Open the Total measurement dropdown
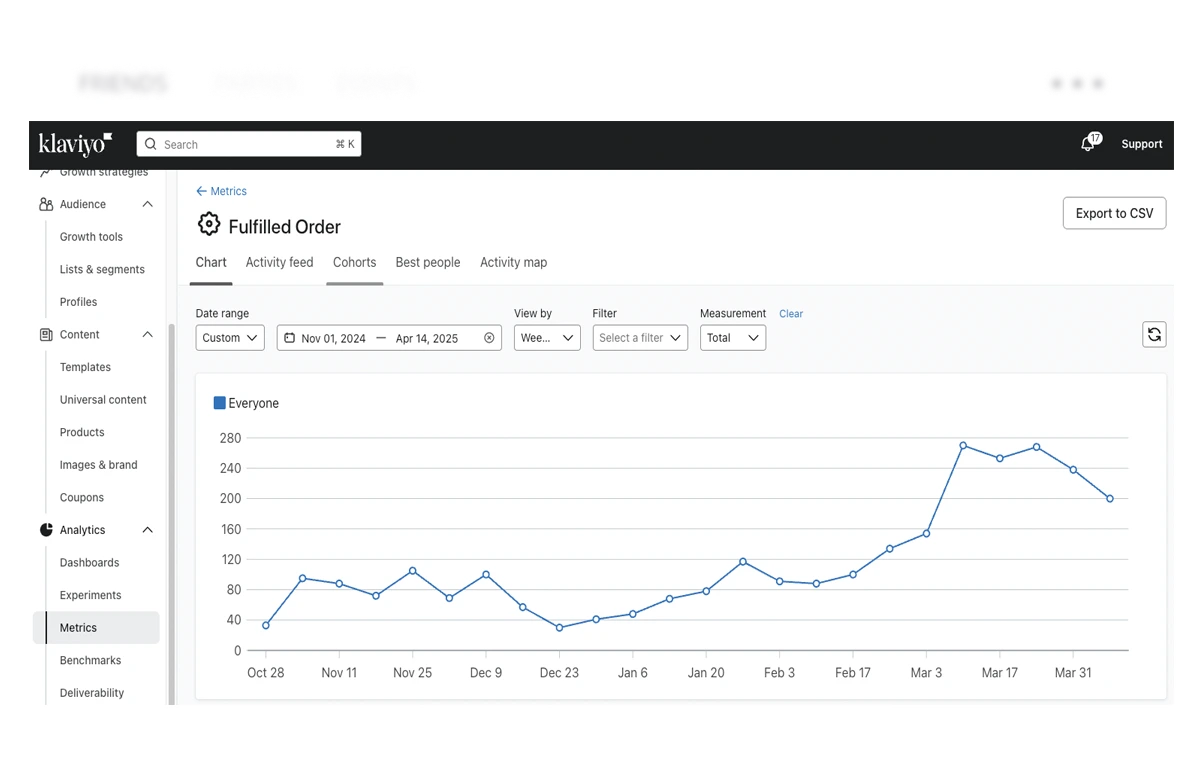This screenshot has width=1200, height=775. (733, 338)
